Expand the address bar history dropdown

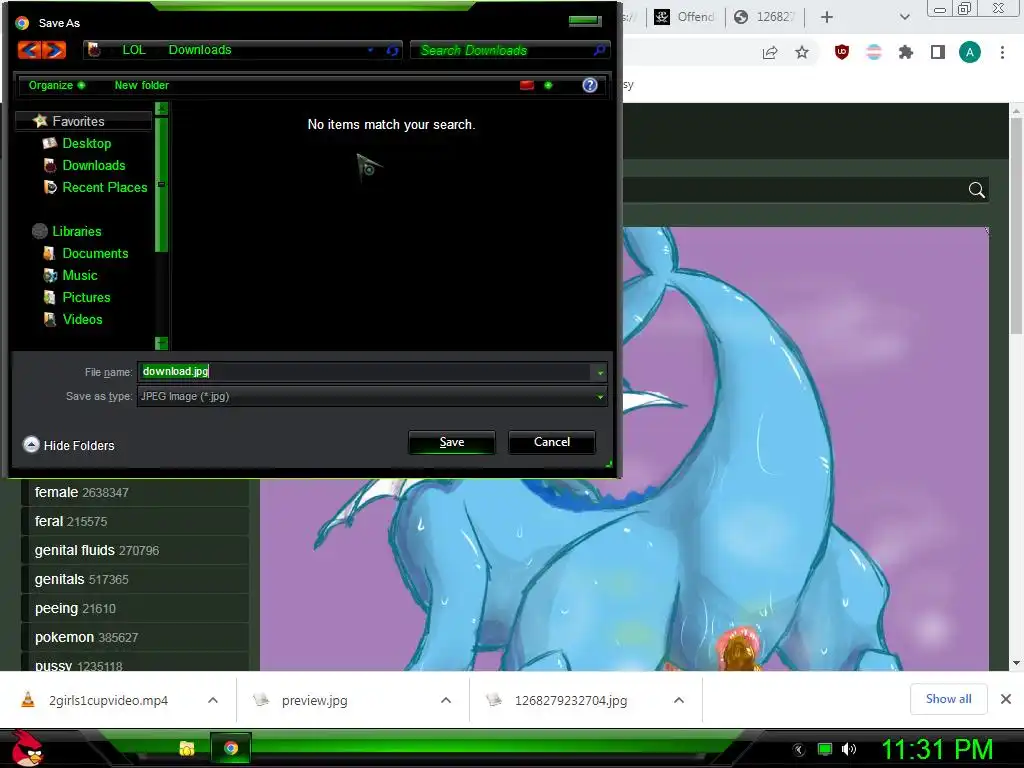pos(370,50)
